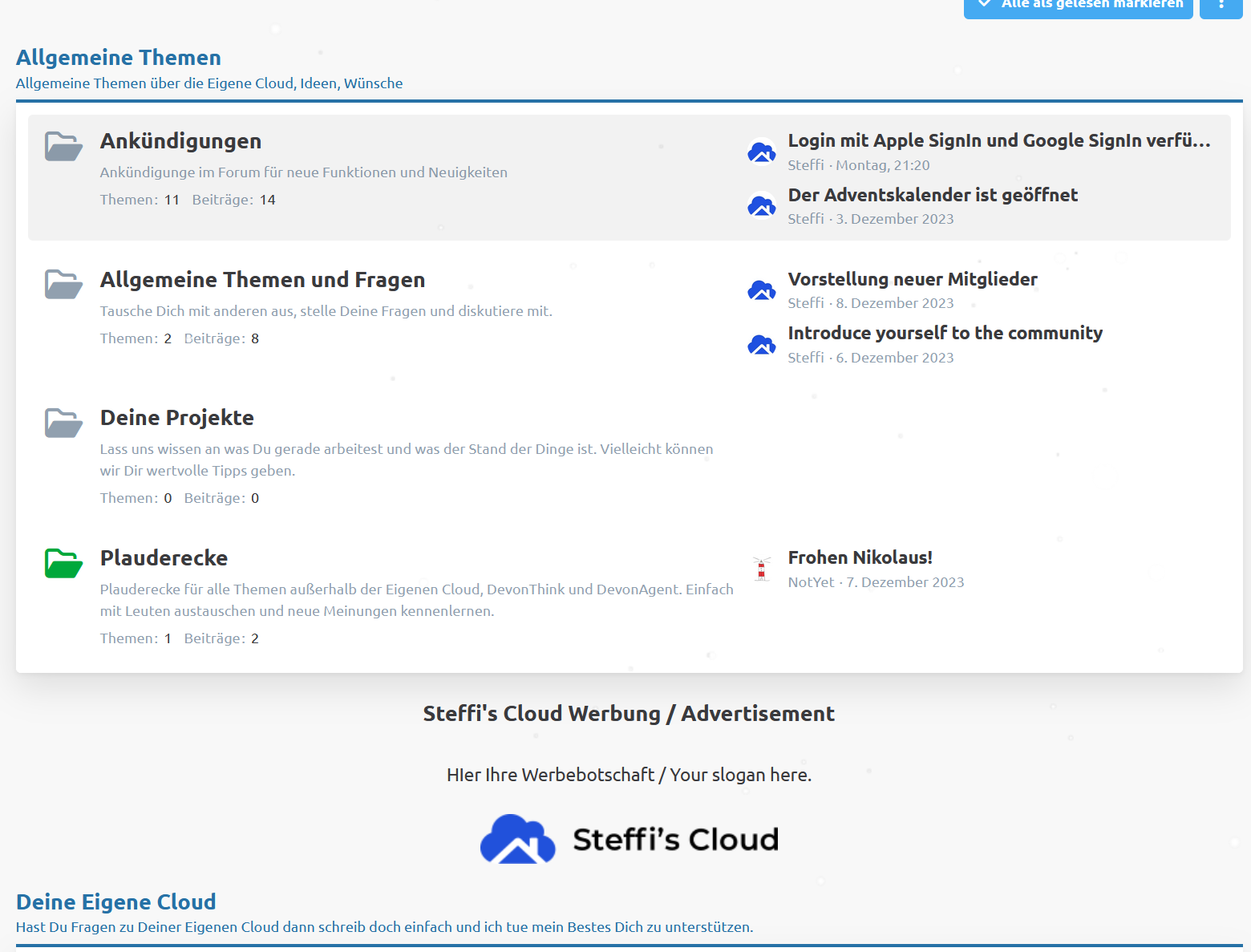Click the folder icon beside Allgemeine Themen und Fragen
The image size is (1251, 952).
coord(63,285)
